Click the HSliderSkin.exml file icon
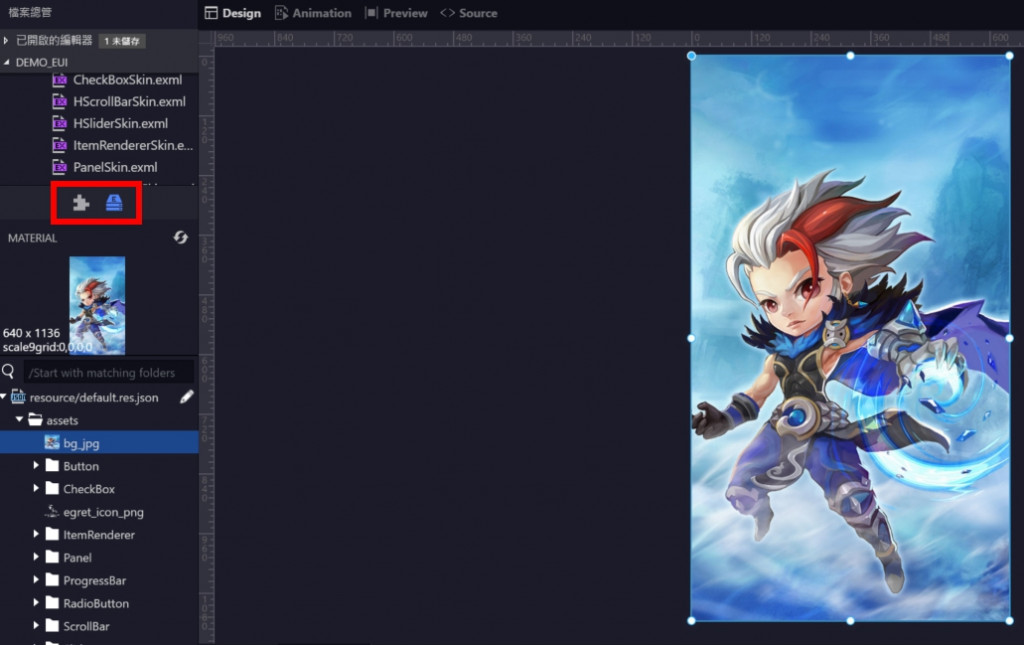The height and width of the screenshot is (645, 1024). 59,123
